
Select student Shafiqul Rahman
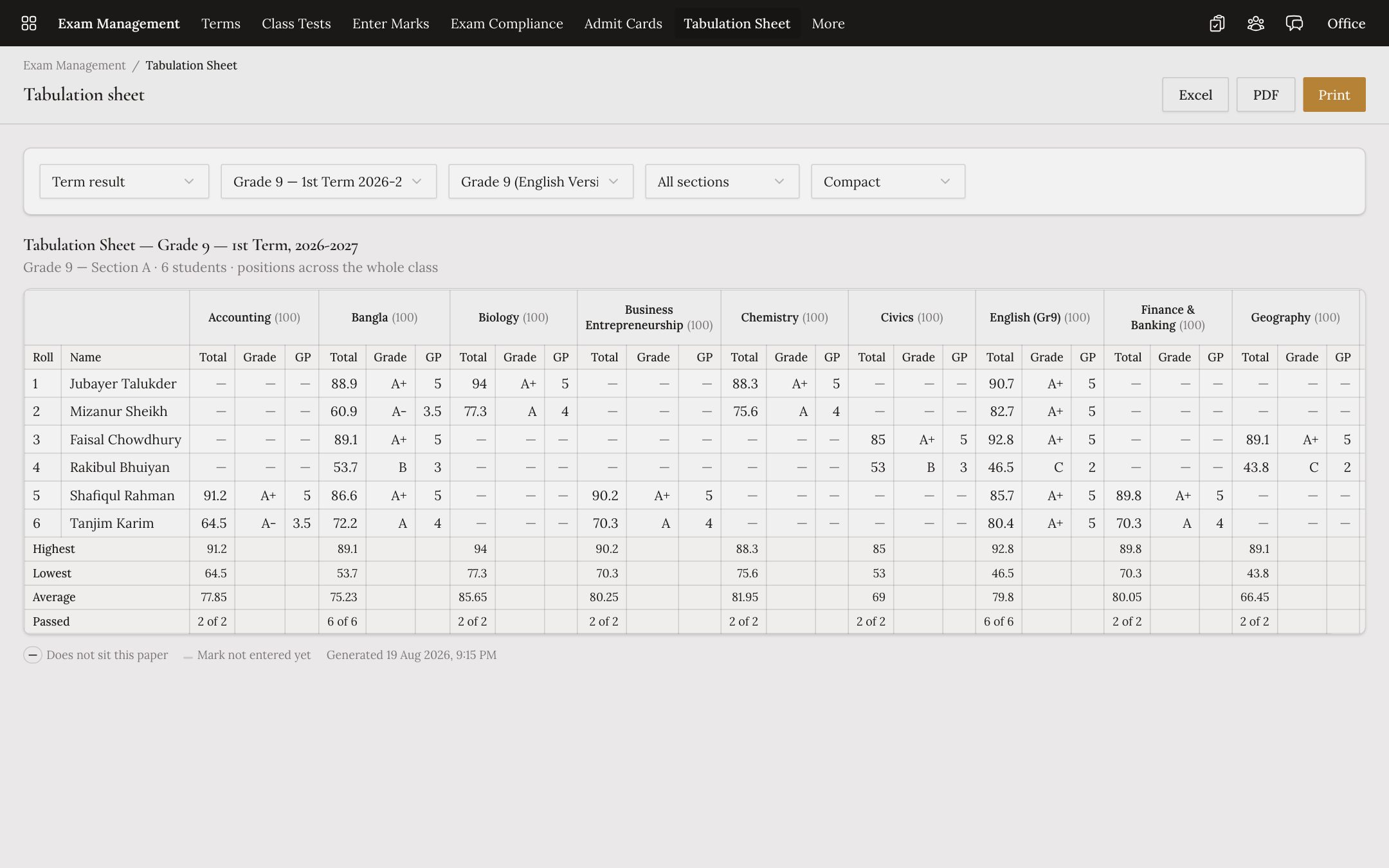pyautogui.click(x=122, y=495)
